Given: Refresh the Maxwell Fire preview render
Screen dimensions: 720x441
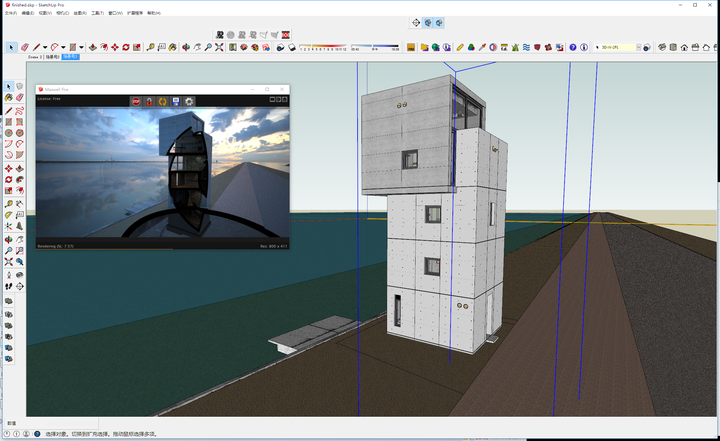Looking at the screenshot, I should click(162, 101).
